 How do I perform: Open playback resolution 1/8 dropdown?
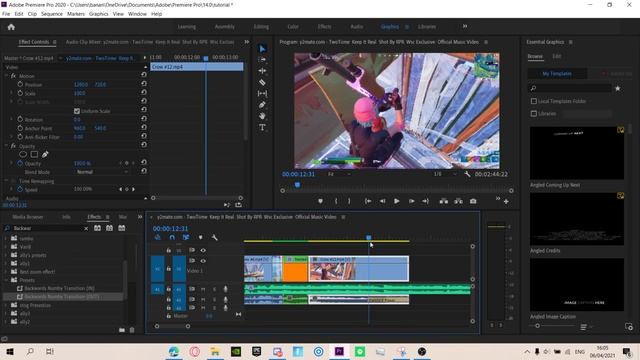click(445, 174)
